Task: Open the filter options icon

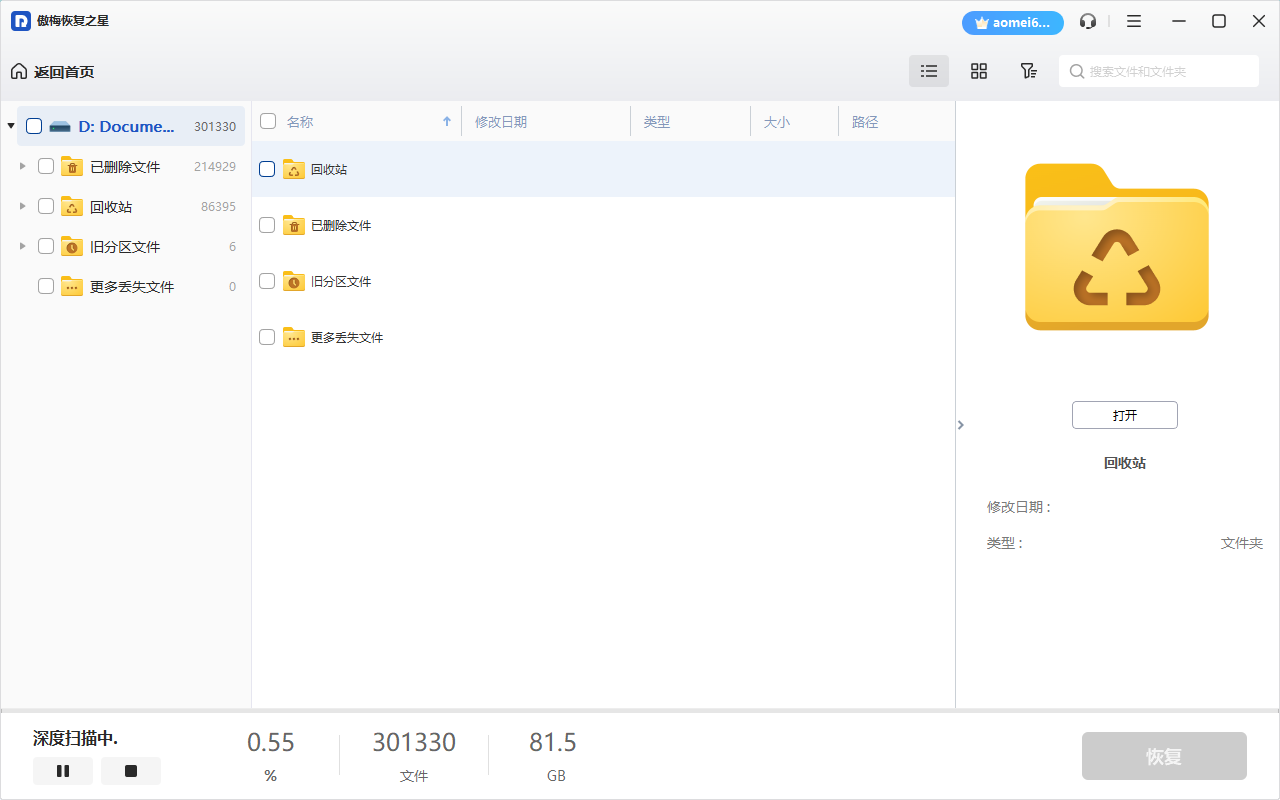Action: tap(1028, 71)
